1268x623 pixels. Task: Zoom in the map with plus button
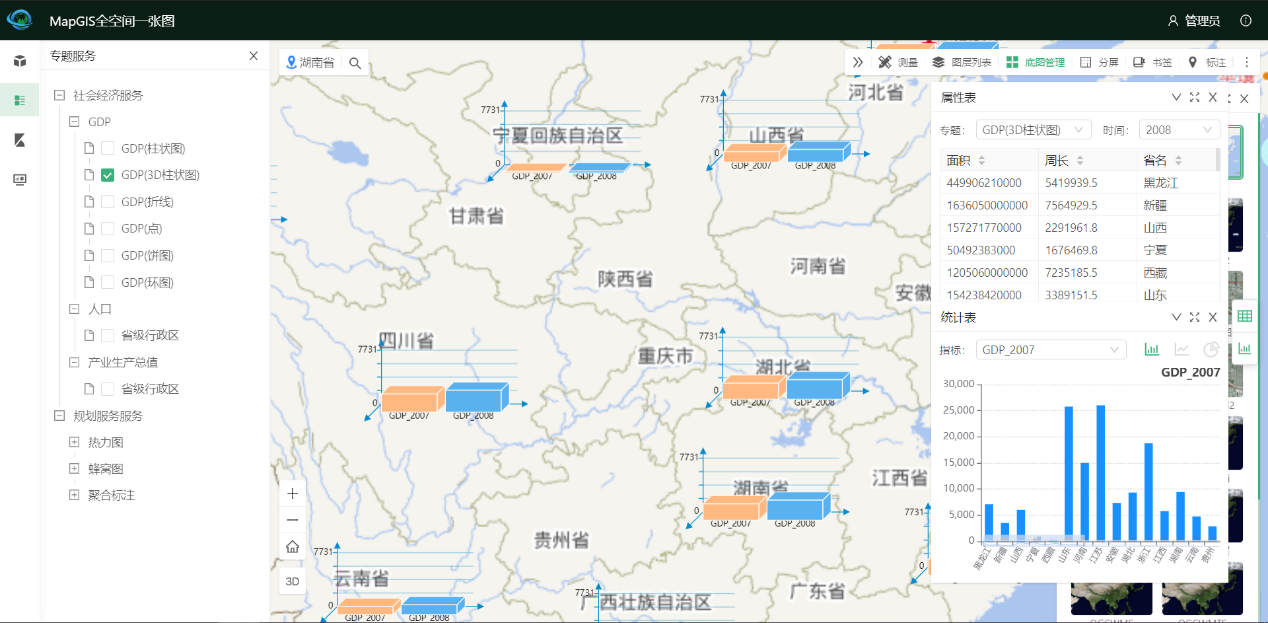click(x=292, y=494)
